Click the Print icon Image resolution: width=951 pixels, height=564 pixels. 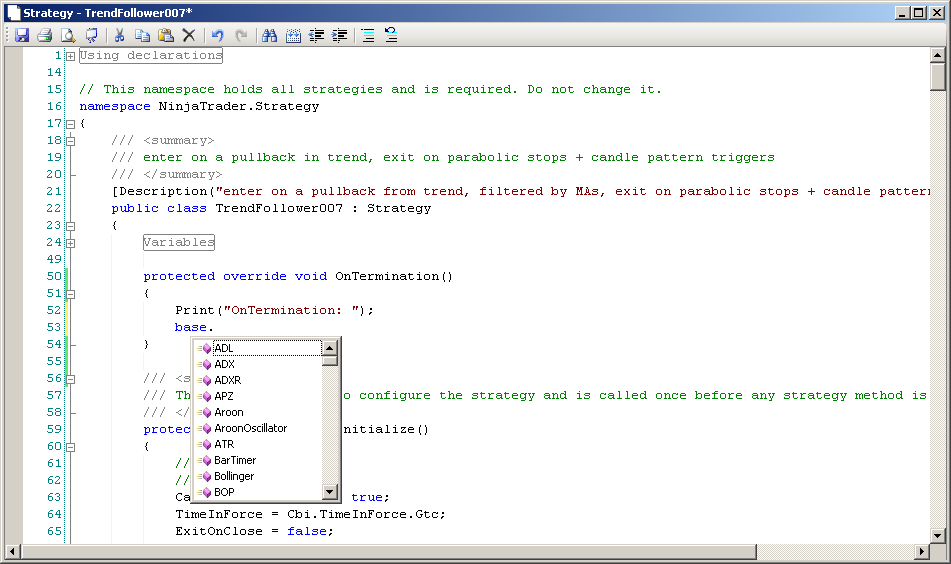(x=44, y=36)
